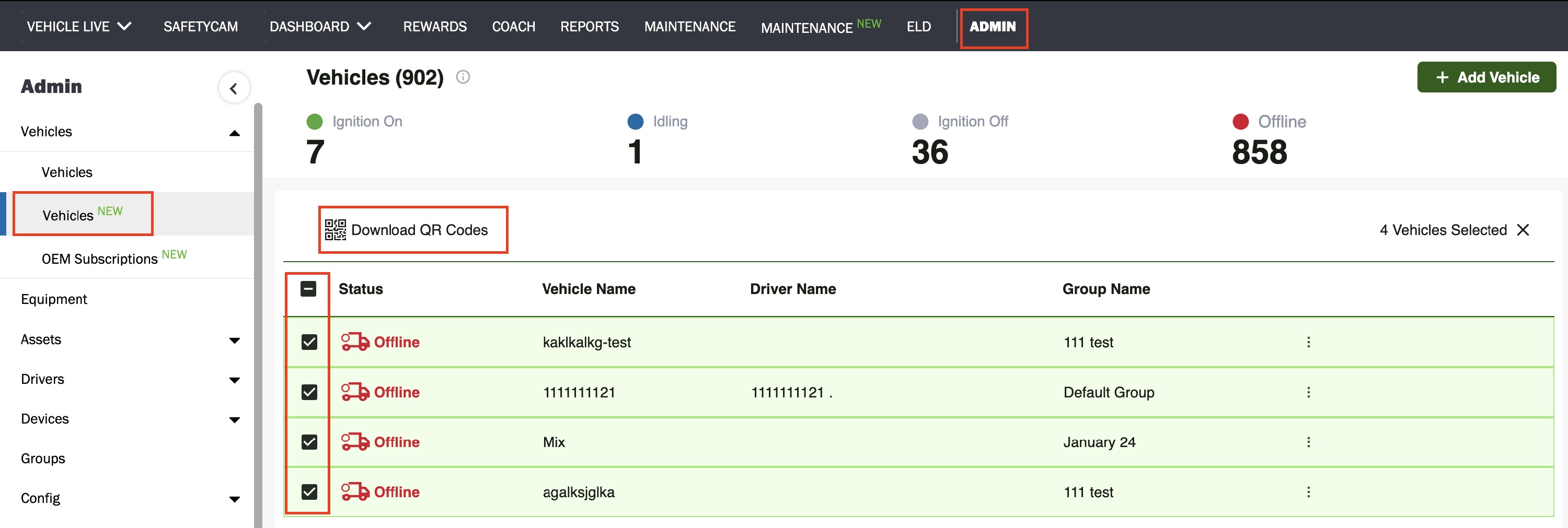Open kebab menu for kaklkalkg-test row

point(1308,342)
